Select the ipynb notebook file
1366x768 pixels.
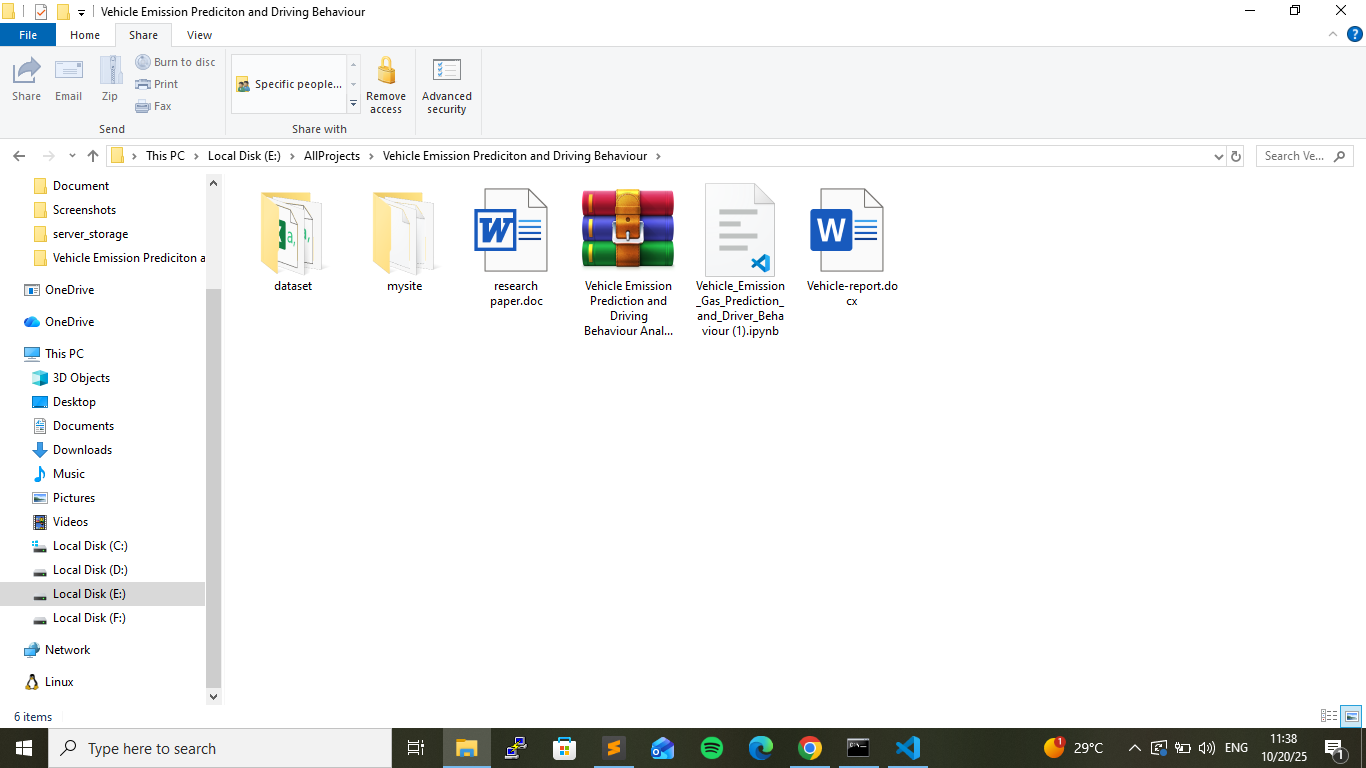(x=740, y=259)
